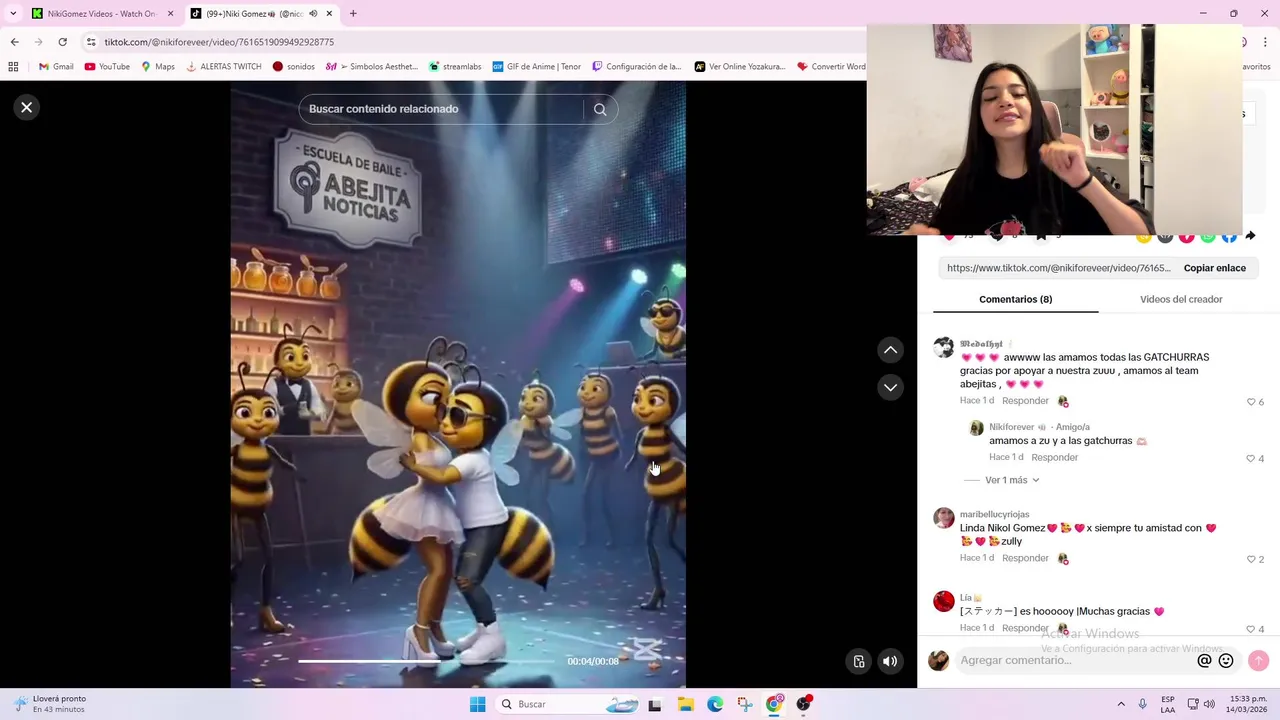Viewport: 1280px width, 720px height.
Task: Open a new browser tab
Action: point(353,14)
